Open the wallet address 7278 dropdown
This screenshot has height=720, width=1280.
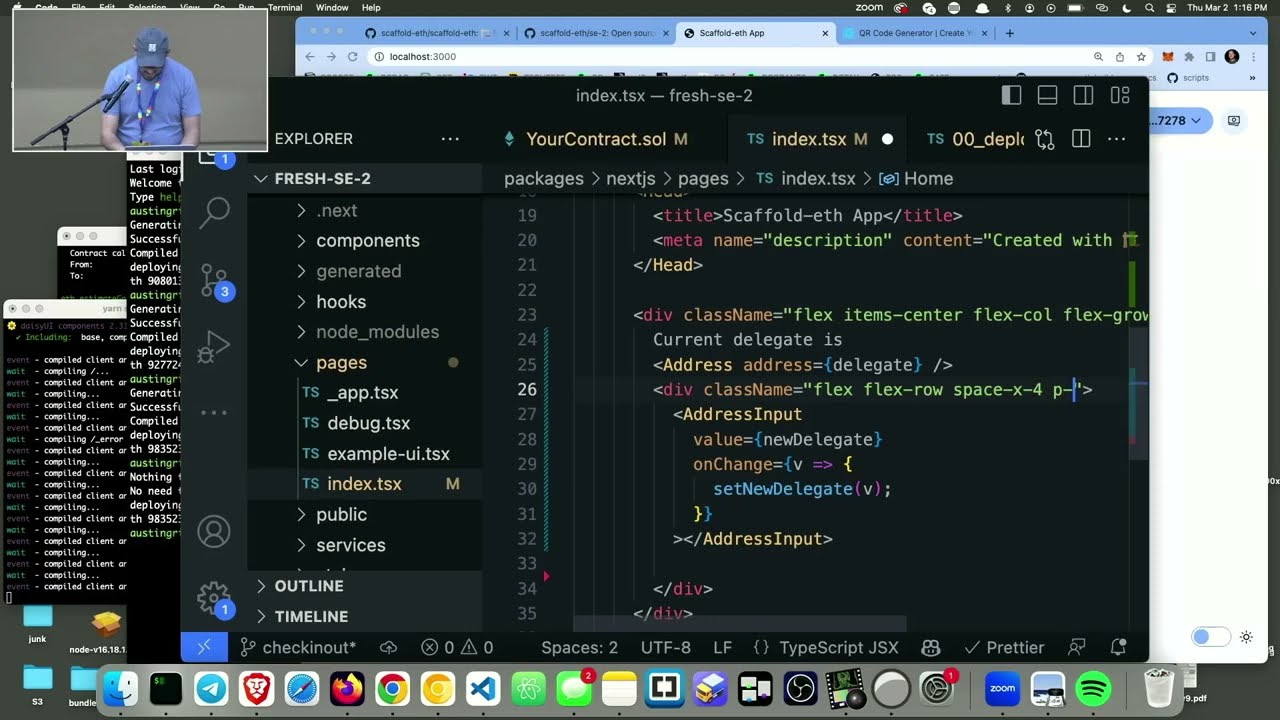(x=1181, y=121)
